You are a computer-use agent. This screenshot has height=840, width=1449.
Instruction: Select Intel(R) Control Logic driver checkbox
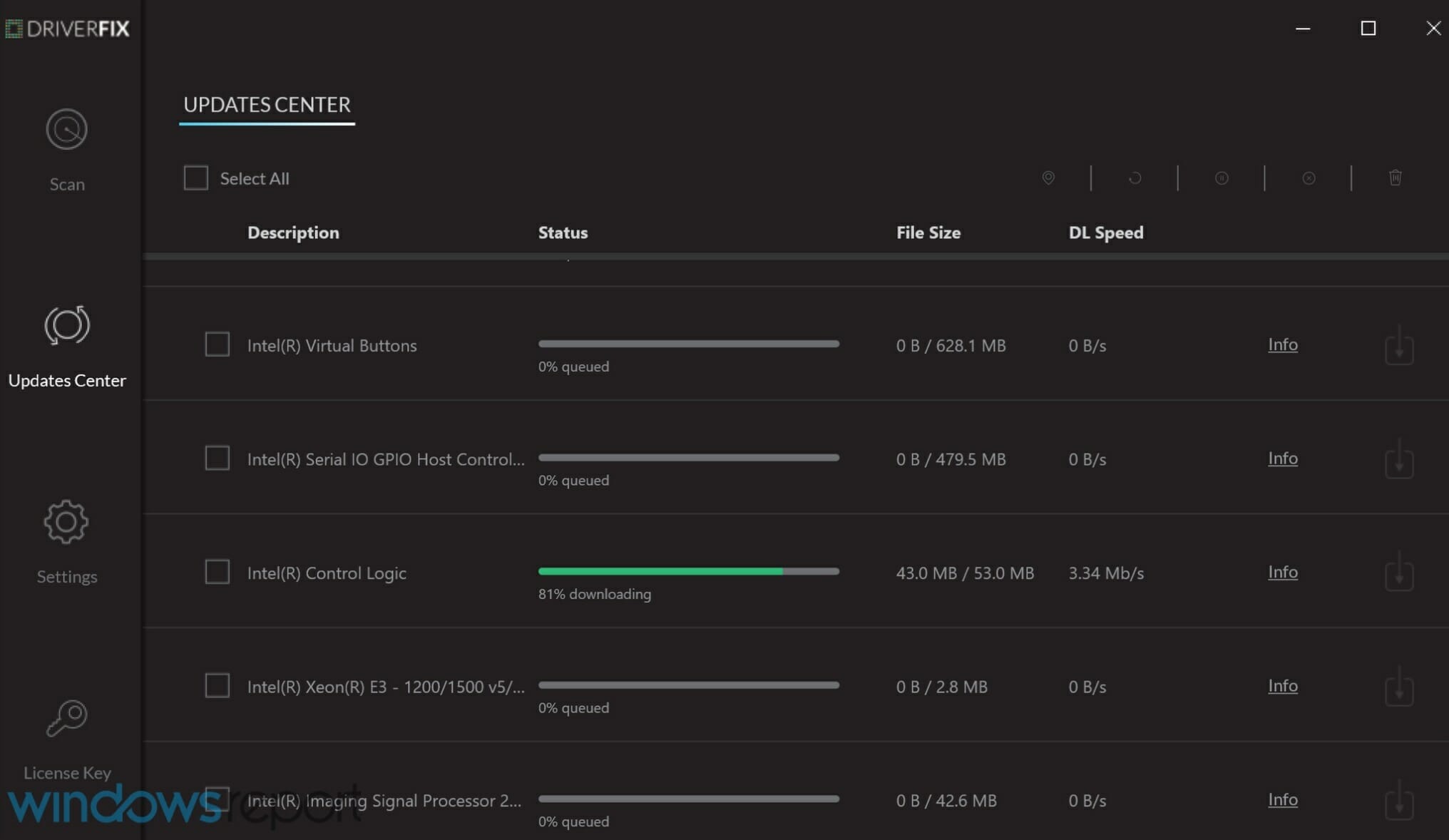click(217, 572)
